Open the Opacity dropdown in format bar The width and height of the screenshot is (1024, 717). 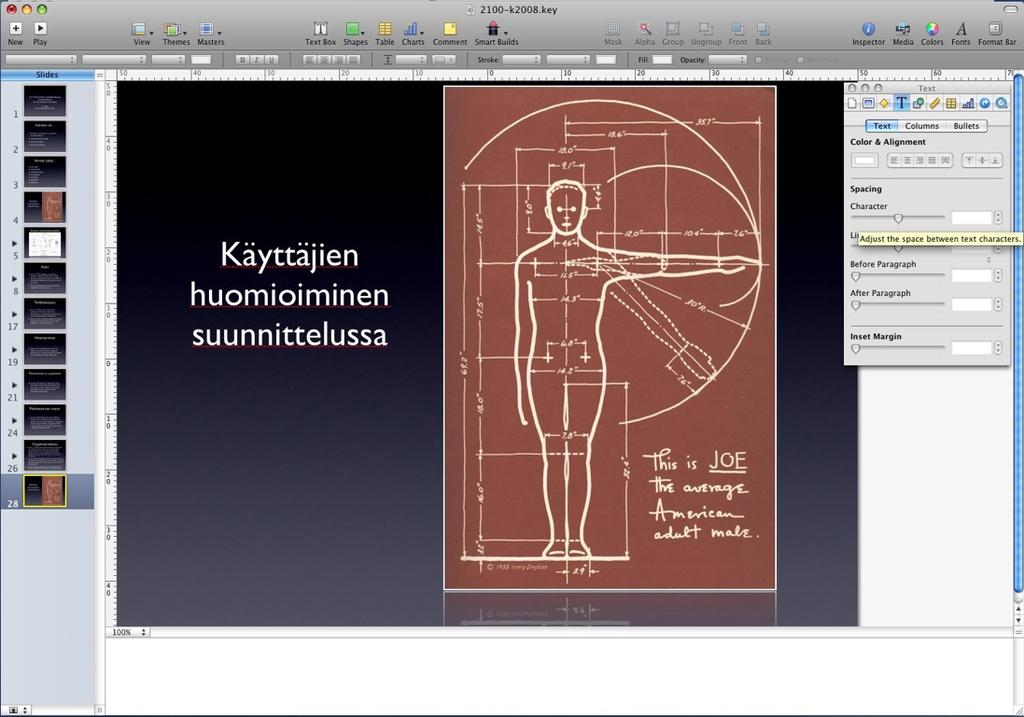click(x=728, y=59)
